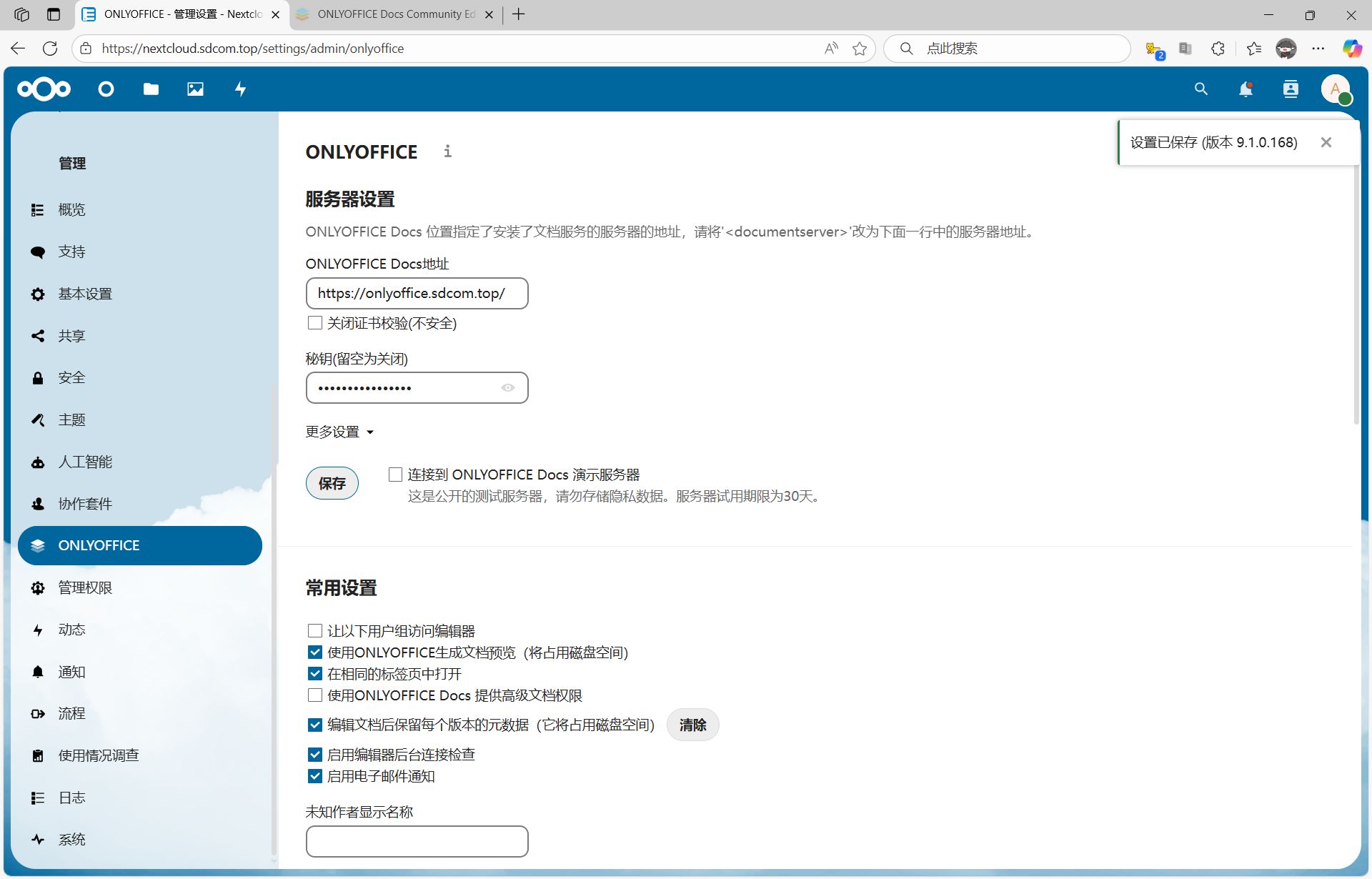The height and width of the screenshot is (879, 1372).
Task: Open 基本设置 in the sidebar
Action: (85, 294)
